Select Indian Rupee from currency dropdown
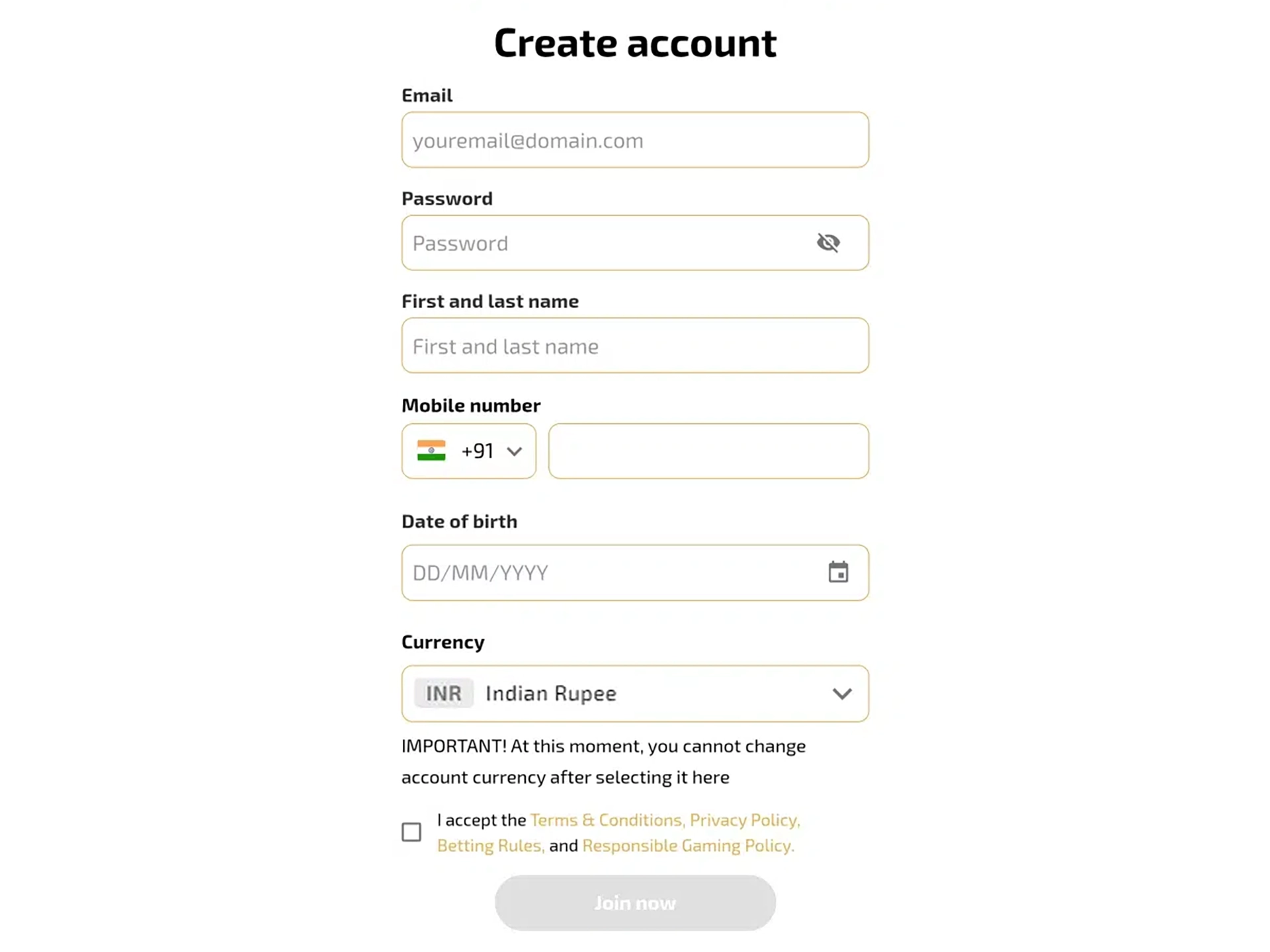The height and width of the screenshot is (952, 1270). 635,693
